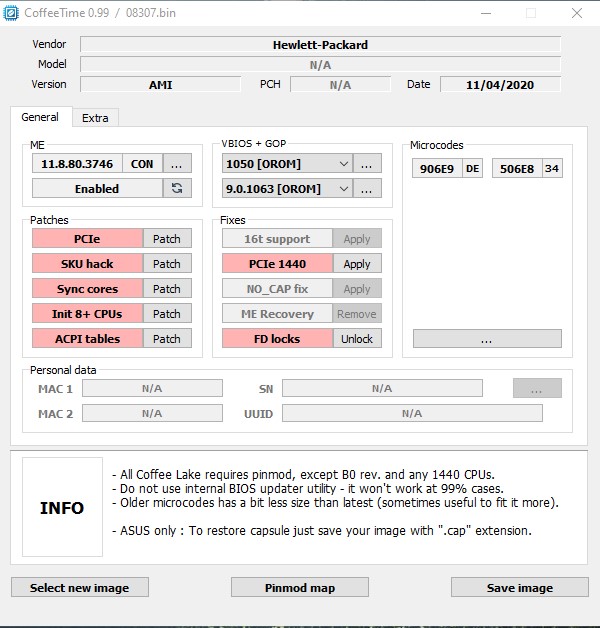Open the browse button next to ME CON
The image size is (600, 628).
pos(177,164)
